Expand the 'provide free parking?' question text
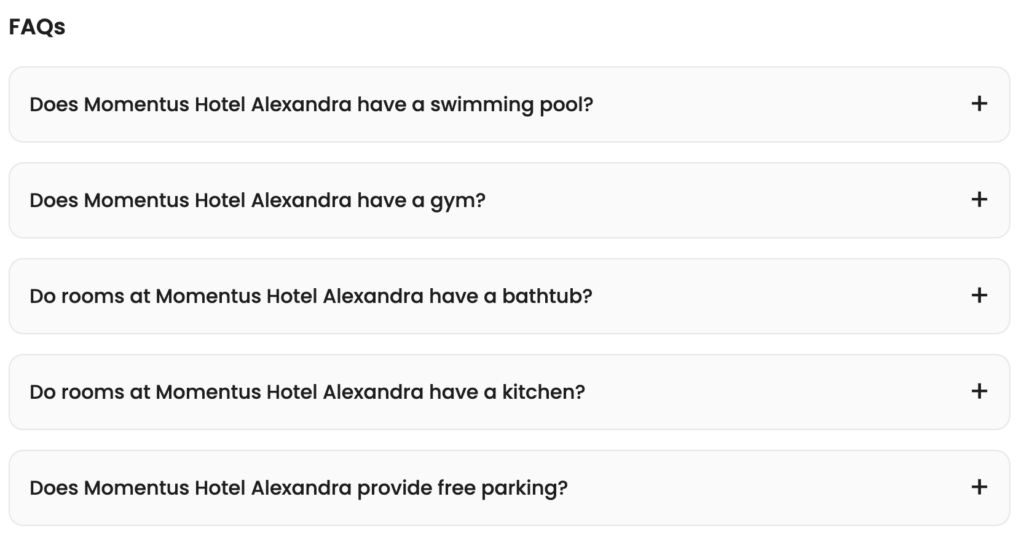Viewport: 1024px width, 542px height. (298, 488)
